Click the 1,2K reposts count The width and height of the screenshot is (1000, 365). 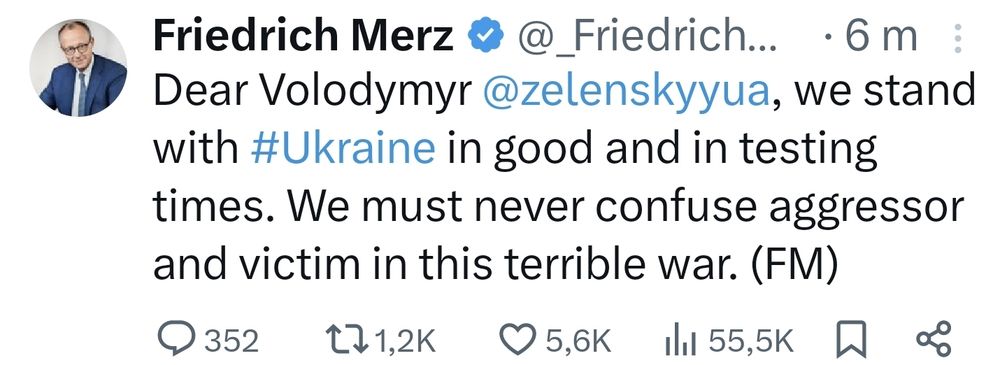[x=404, y=342]
